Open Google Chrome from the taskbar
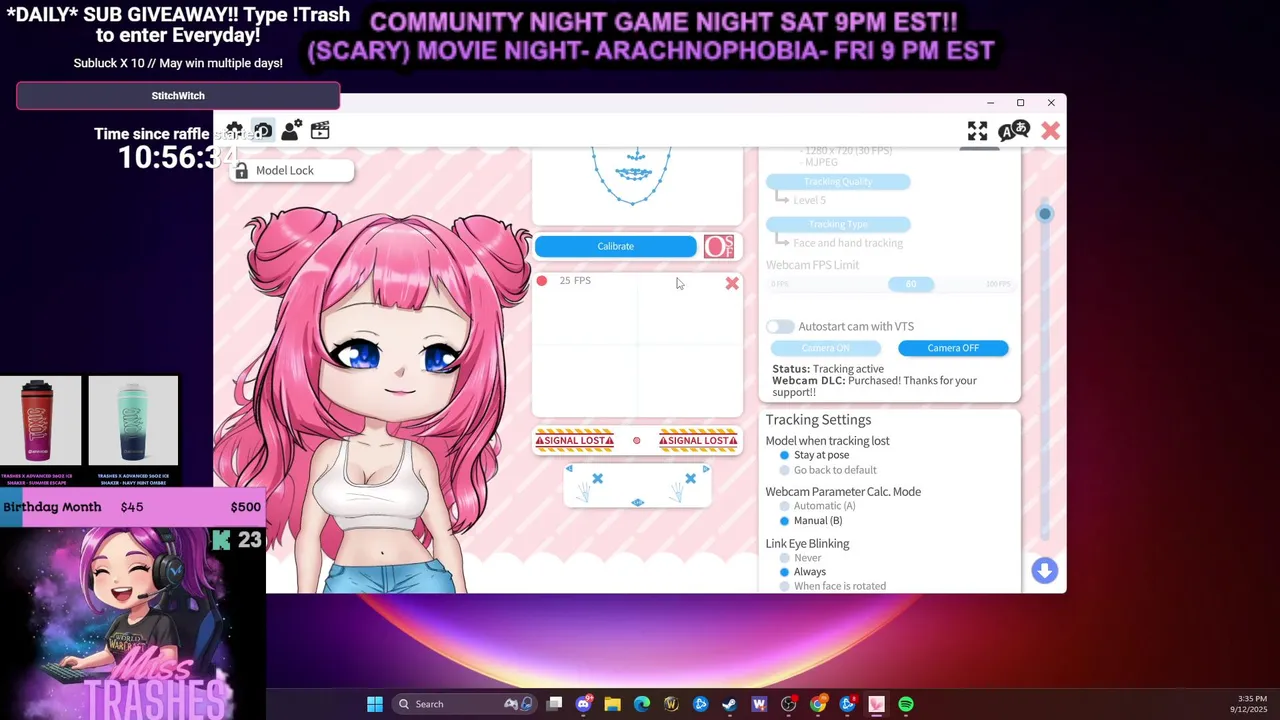1280x720 pixels. tap(818, 704)
